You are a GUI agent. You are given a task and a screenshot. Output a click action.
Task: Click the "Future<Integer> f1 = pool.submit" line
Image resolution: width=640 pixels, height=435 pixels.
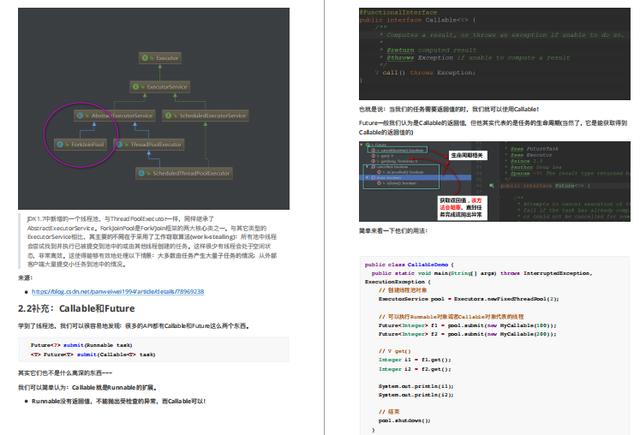point(467,325)
